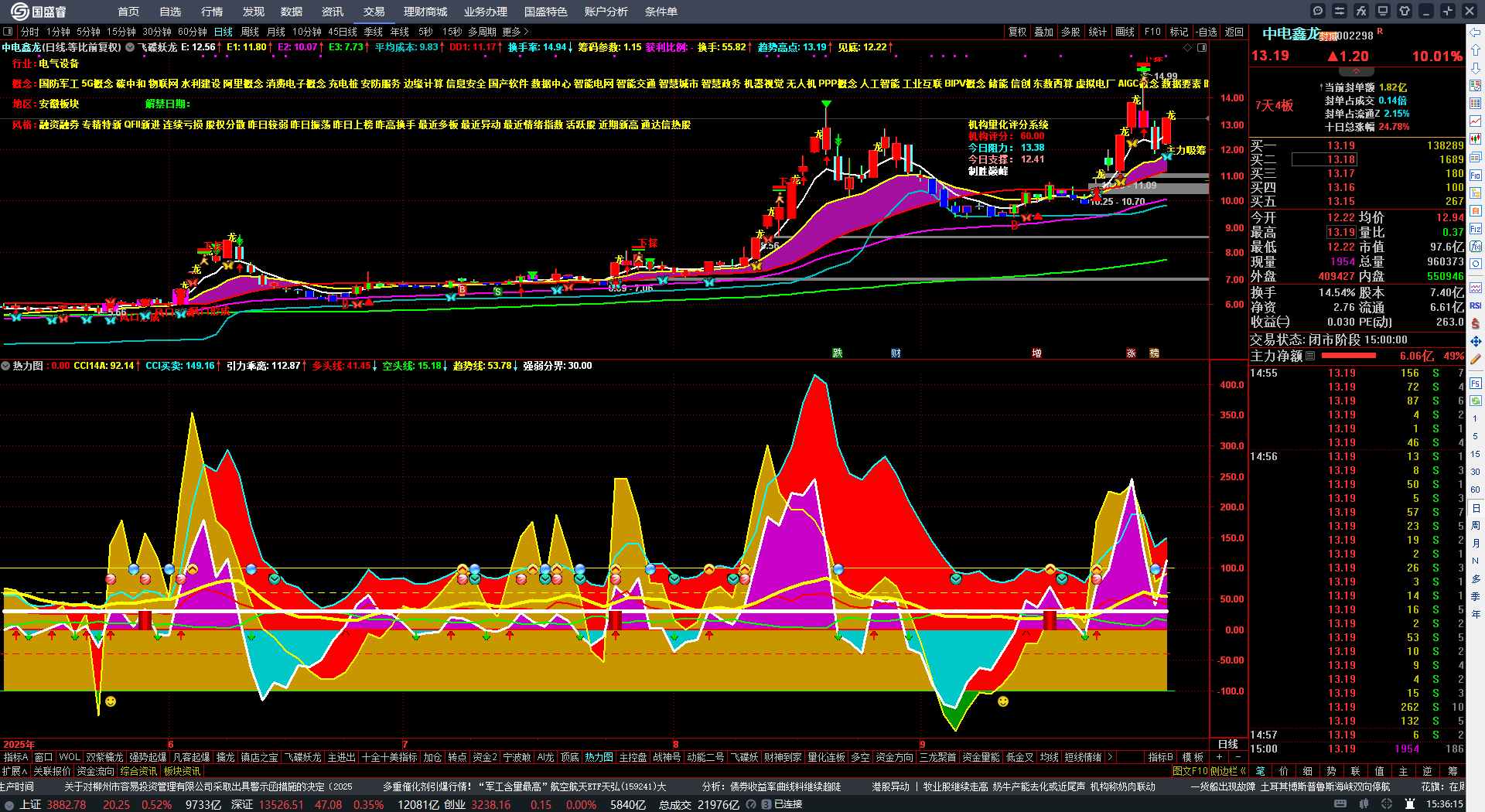
Task: Open the 资金流向 button
Action: tap(95, 771)
